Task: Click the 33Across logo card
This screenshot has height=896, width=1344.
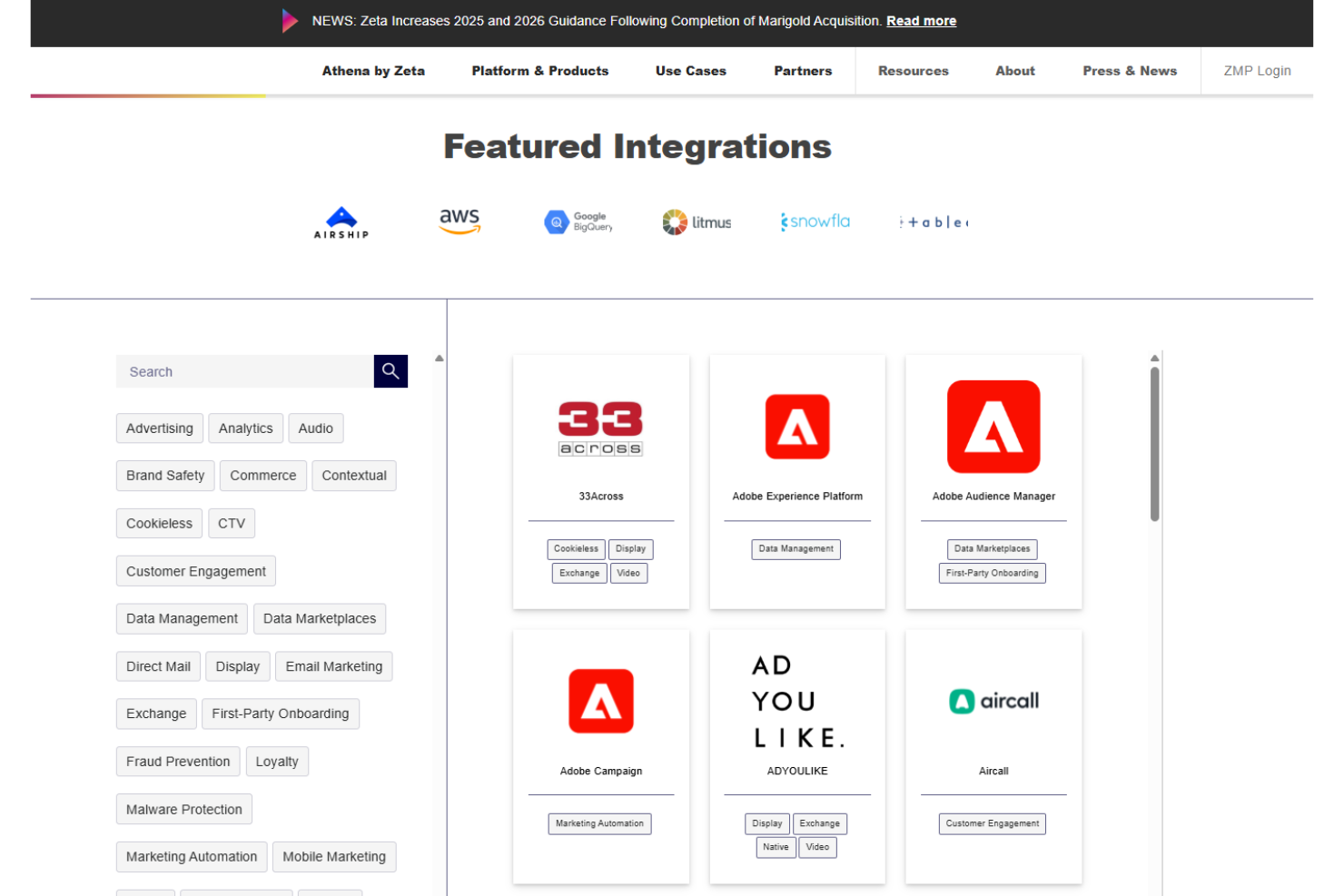Action: click(601, 428)
